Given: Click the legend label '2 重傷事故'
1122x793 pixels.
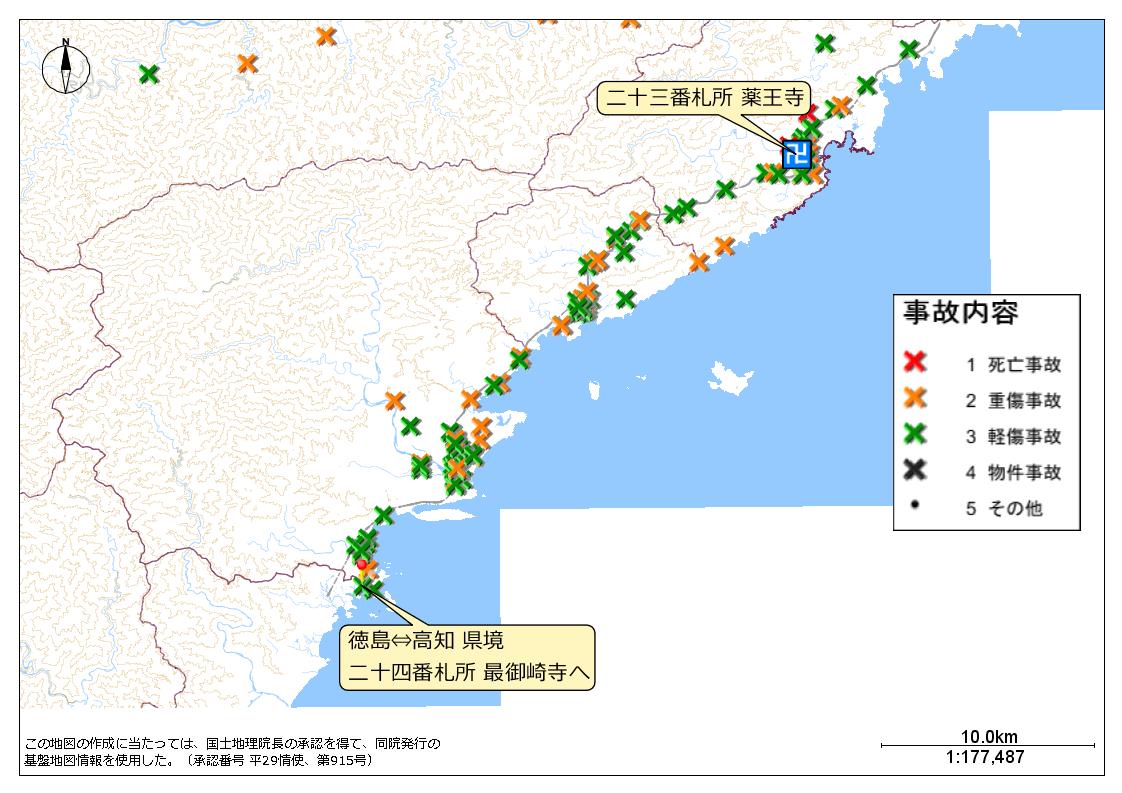Looking at the screenshot, I should (1013, 401).
